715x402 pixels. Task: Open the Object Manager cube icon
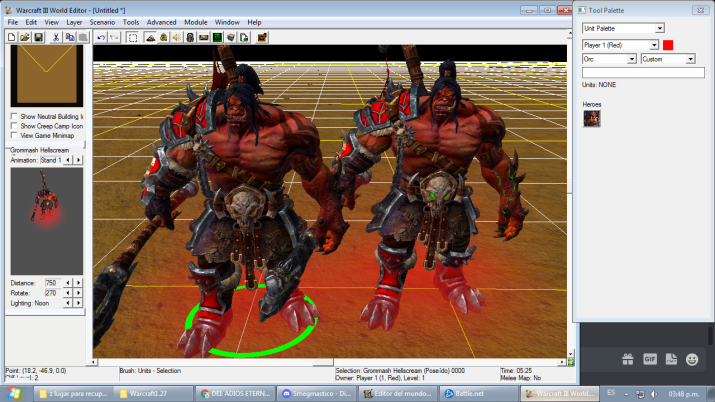click(x=230, y=37)
